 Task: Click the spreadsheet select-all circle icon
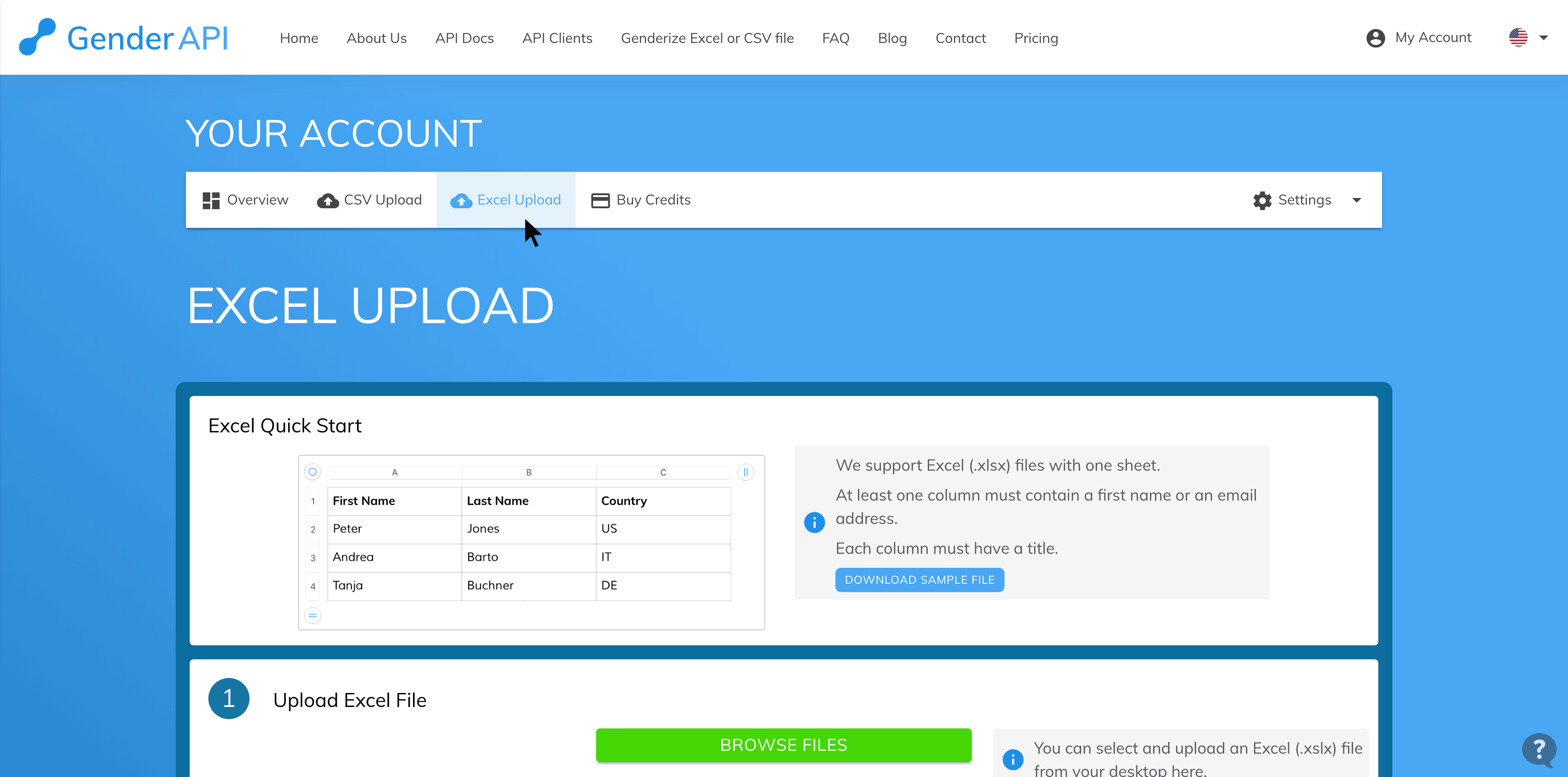coord(312,472)
